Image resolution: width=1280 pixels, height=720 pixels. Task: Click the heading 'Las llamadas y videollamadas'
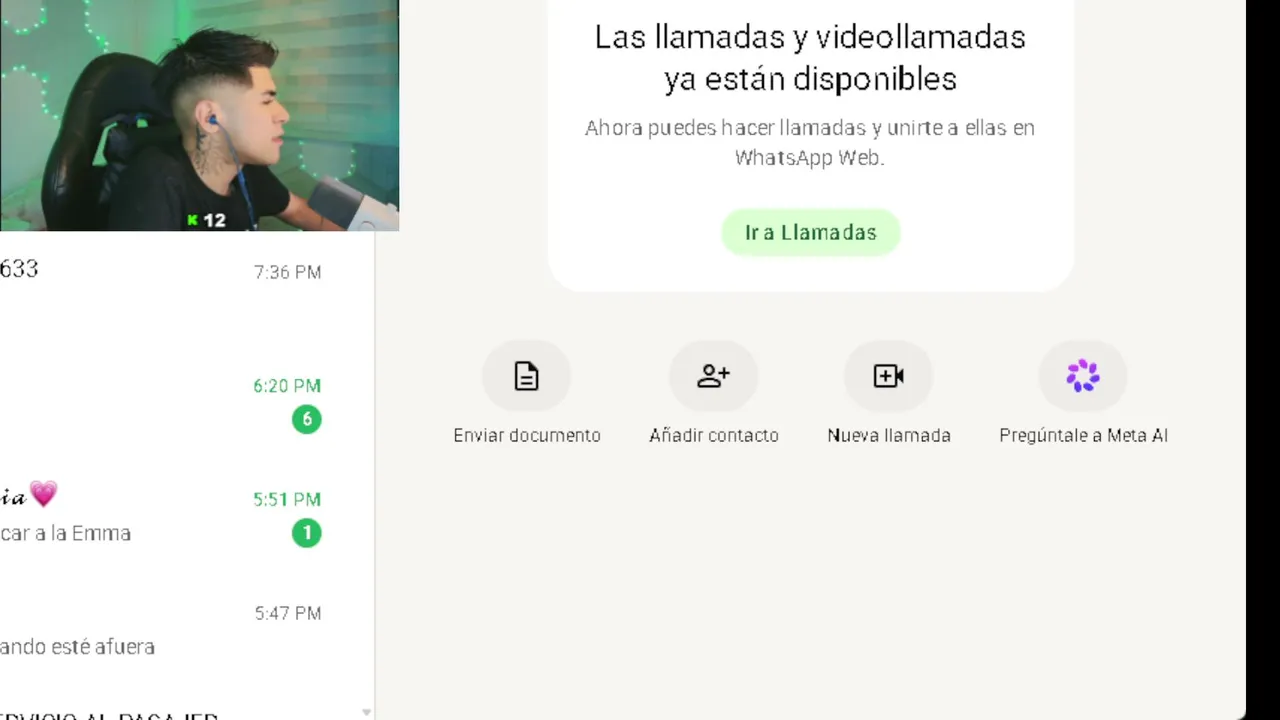coord(810,37)
